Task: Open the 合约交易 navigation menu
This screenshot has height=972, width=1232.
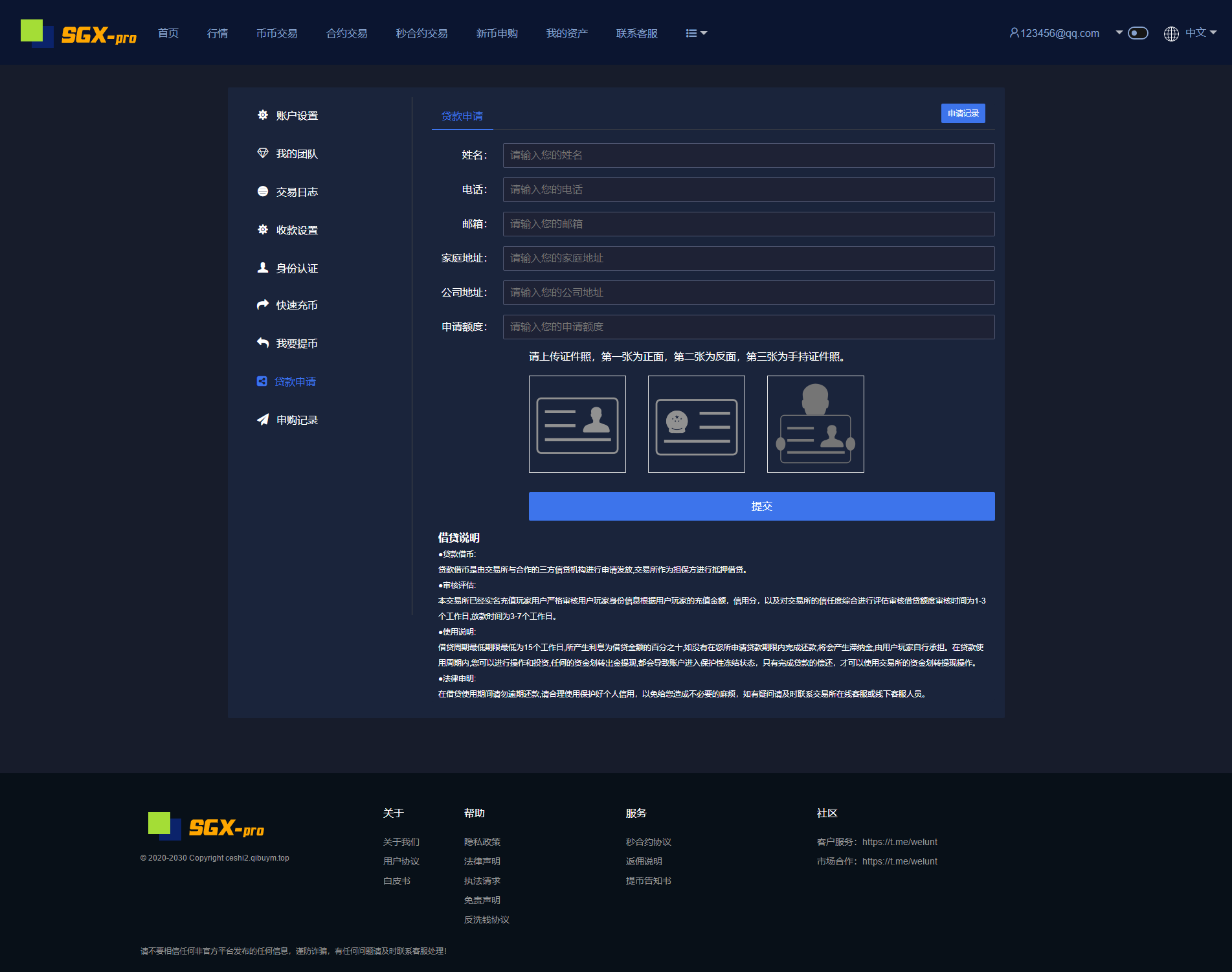Action: (346, 33)
